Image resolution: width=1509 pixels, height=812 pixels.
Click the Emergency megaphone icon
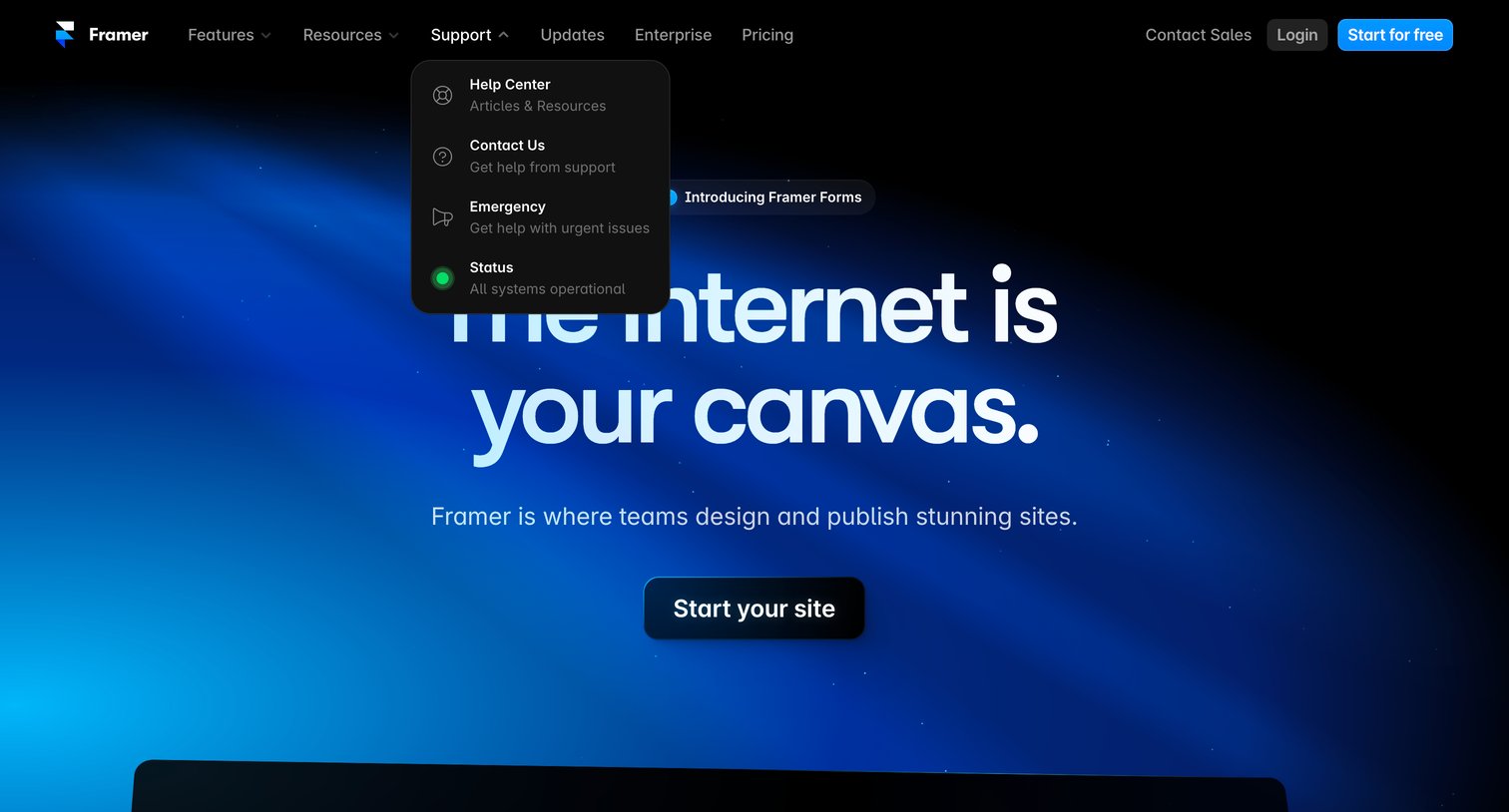click(x=442, y=217)
